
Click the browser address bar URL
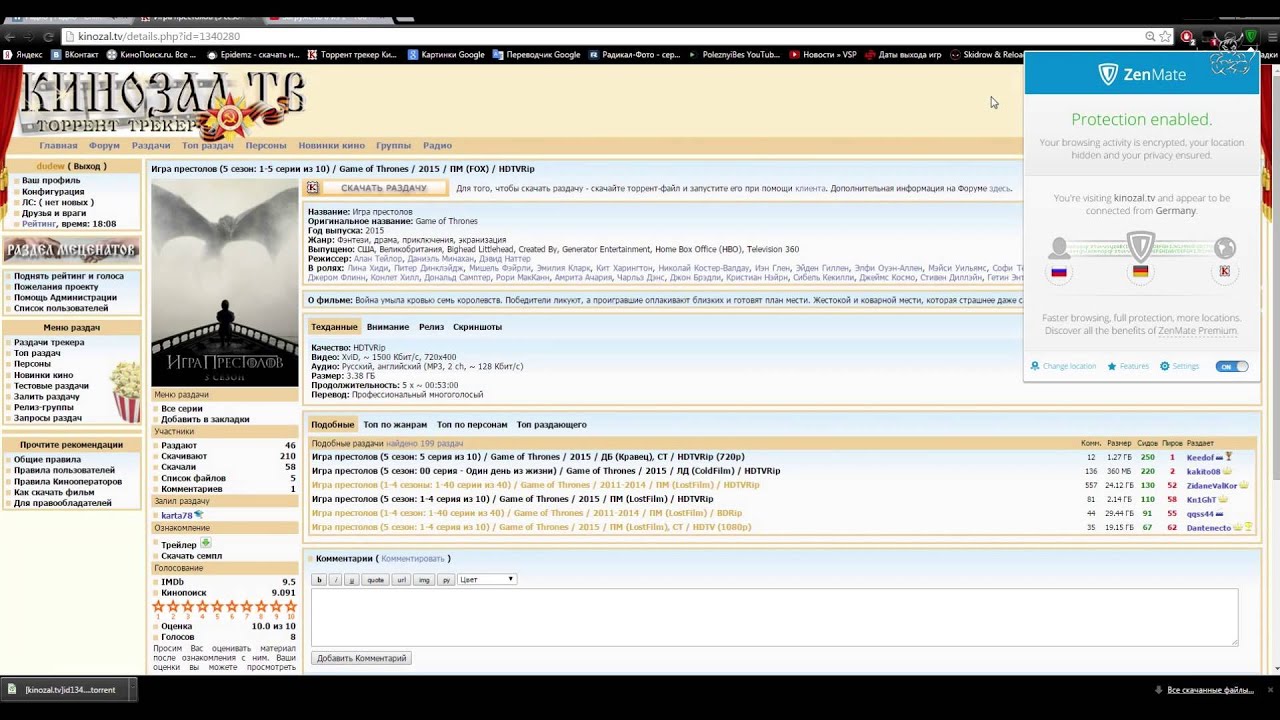point(159,36)
